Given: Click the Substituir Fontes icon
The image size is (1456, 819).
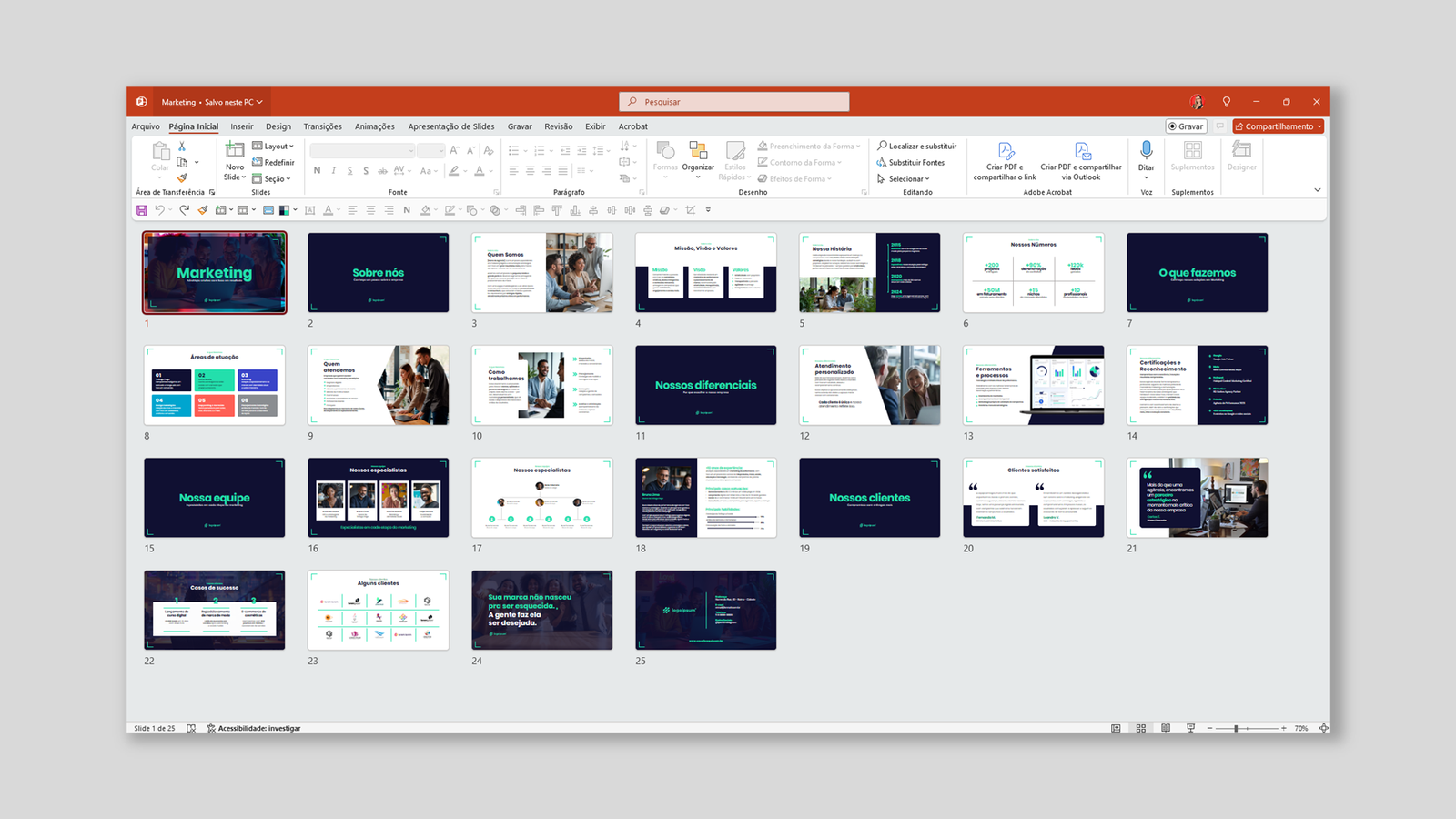Looking at the screenshot, I should tap(881, 163).
